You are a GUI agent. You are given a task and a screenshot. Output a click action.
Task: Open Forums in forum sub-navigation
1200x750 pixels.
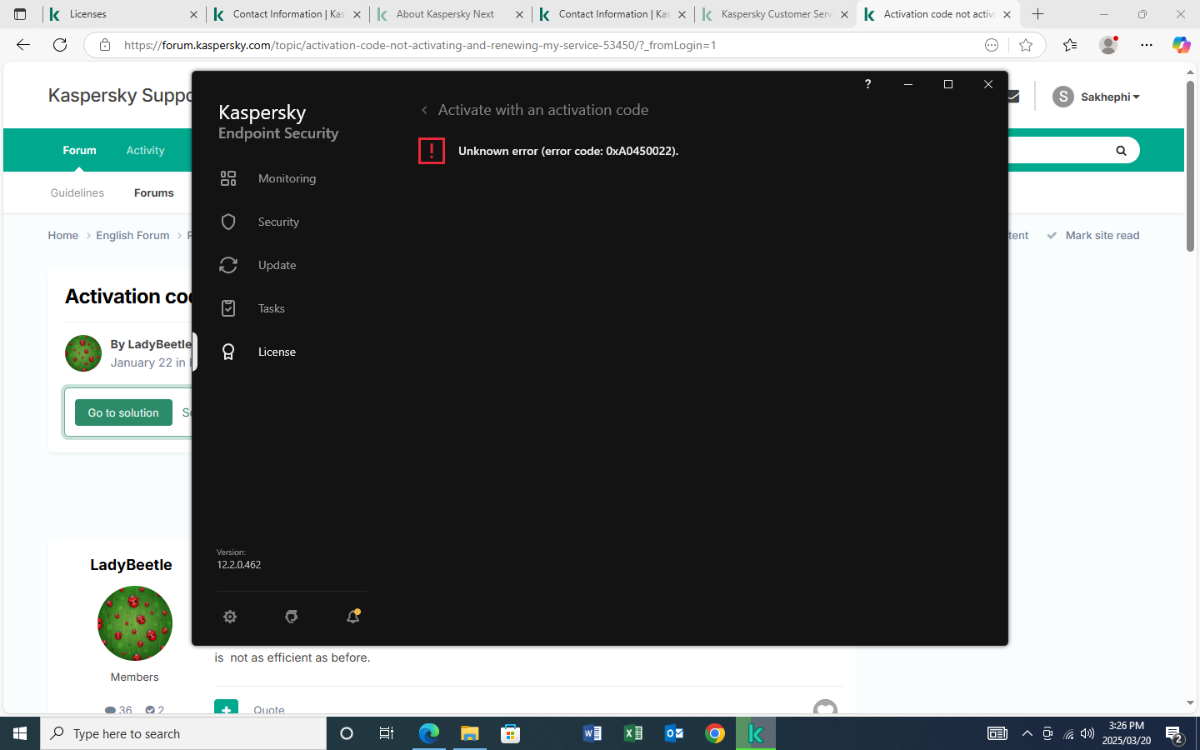click(x=154, y=193)
